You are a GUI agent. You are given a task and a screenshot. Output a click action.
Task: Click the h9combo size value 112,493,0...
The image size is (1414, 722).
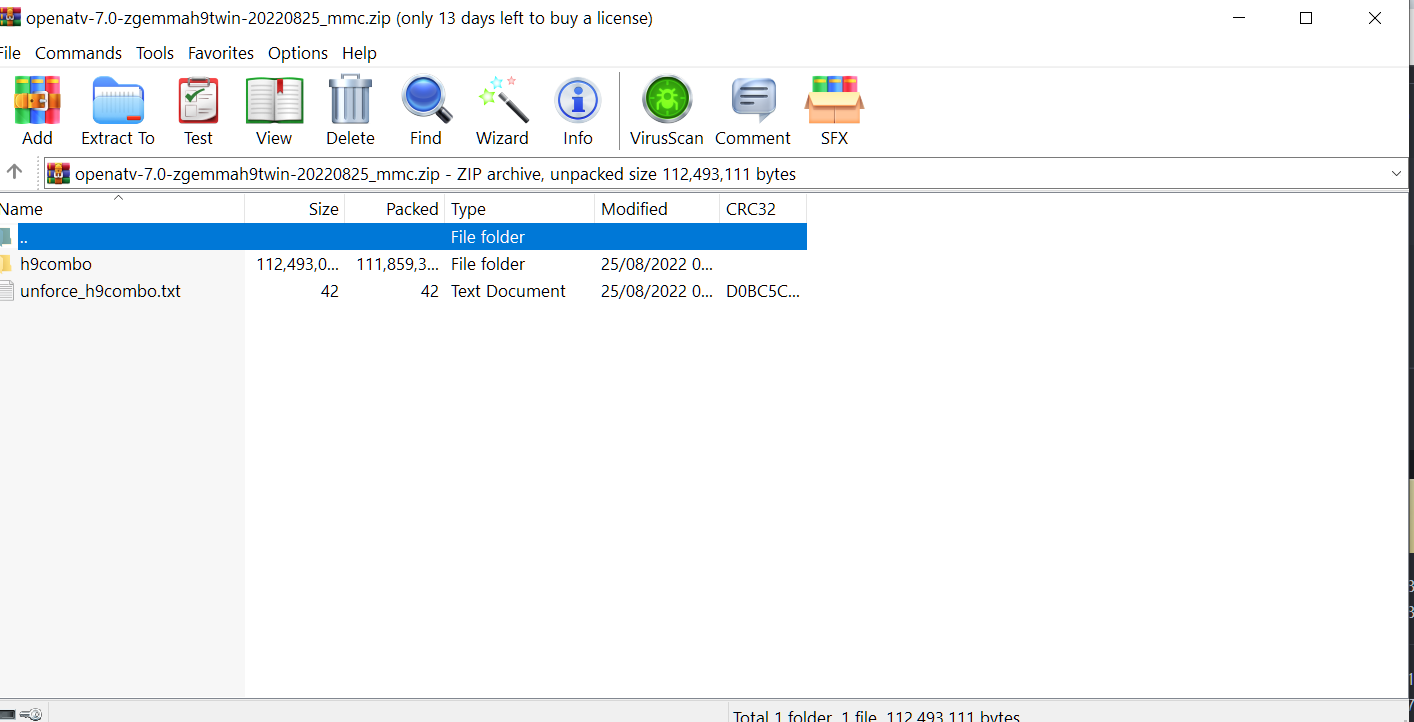tap(298, 264)
